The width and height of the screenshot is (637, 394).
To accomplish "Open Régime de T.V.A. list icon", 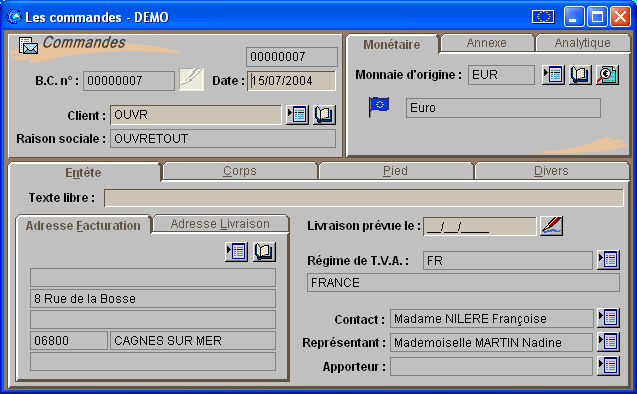I will pyautogui.click(x=608, y=260).
